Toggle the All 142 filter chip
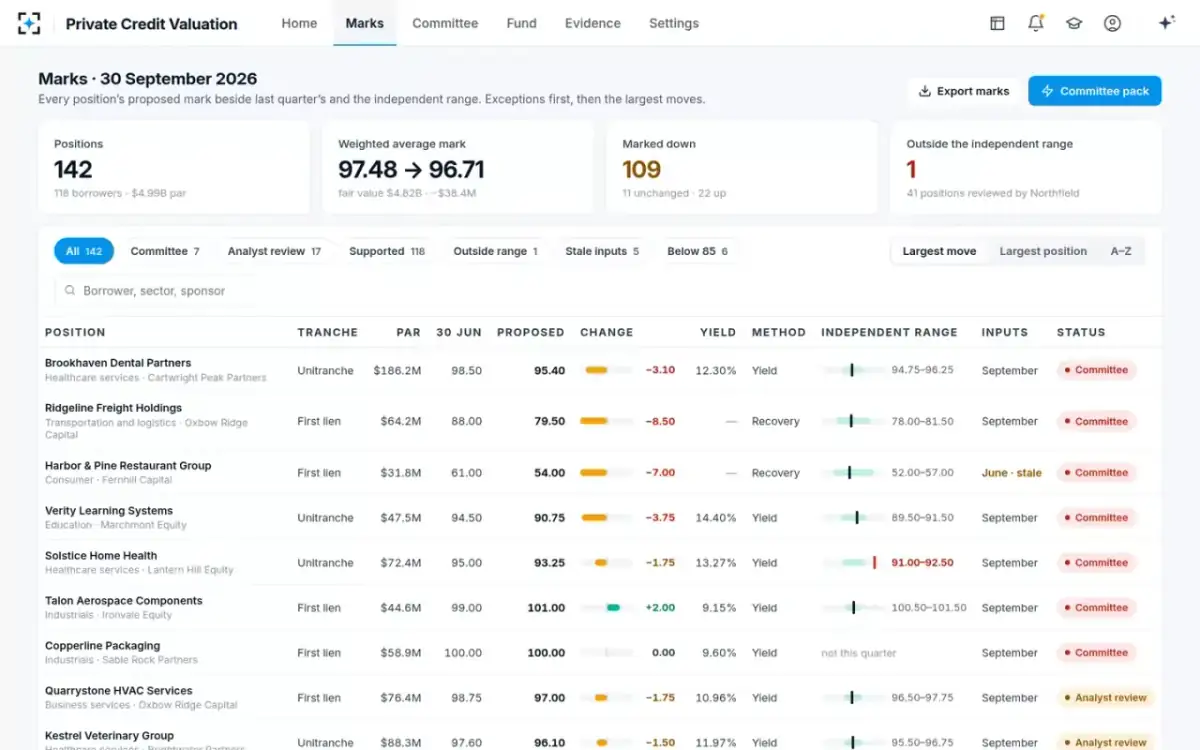This screenshot has height=750, width=1200. [84, 251]
